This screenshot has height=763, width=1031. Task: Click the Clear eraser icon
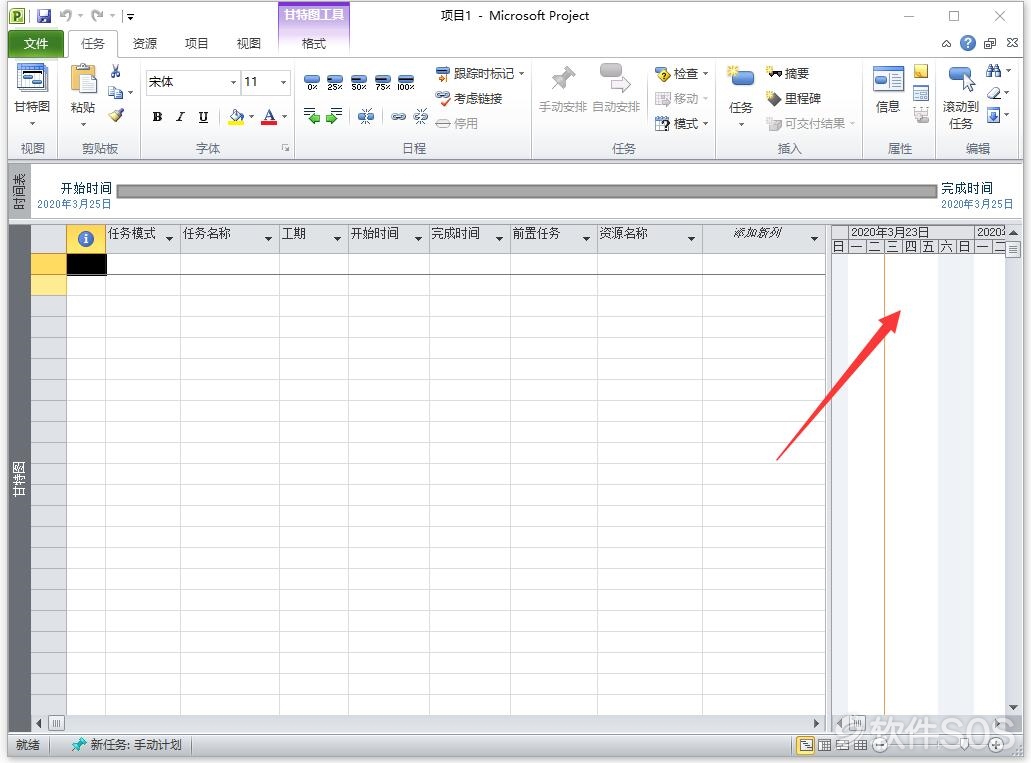994,93
